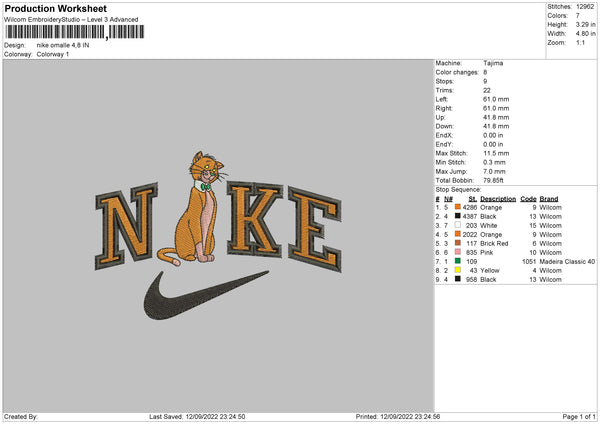Click the 'Stop Sequence:' heading
The width and height of the screenshot is (600, 424).
[458, 189]
